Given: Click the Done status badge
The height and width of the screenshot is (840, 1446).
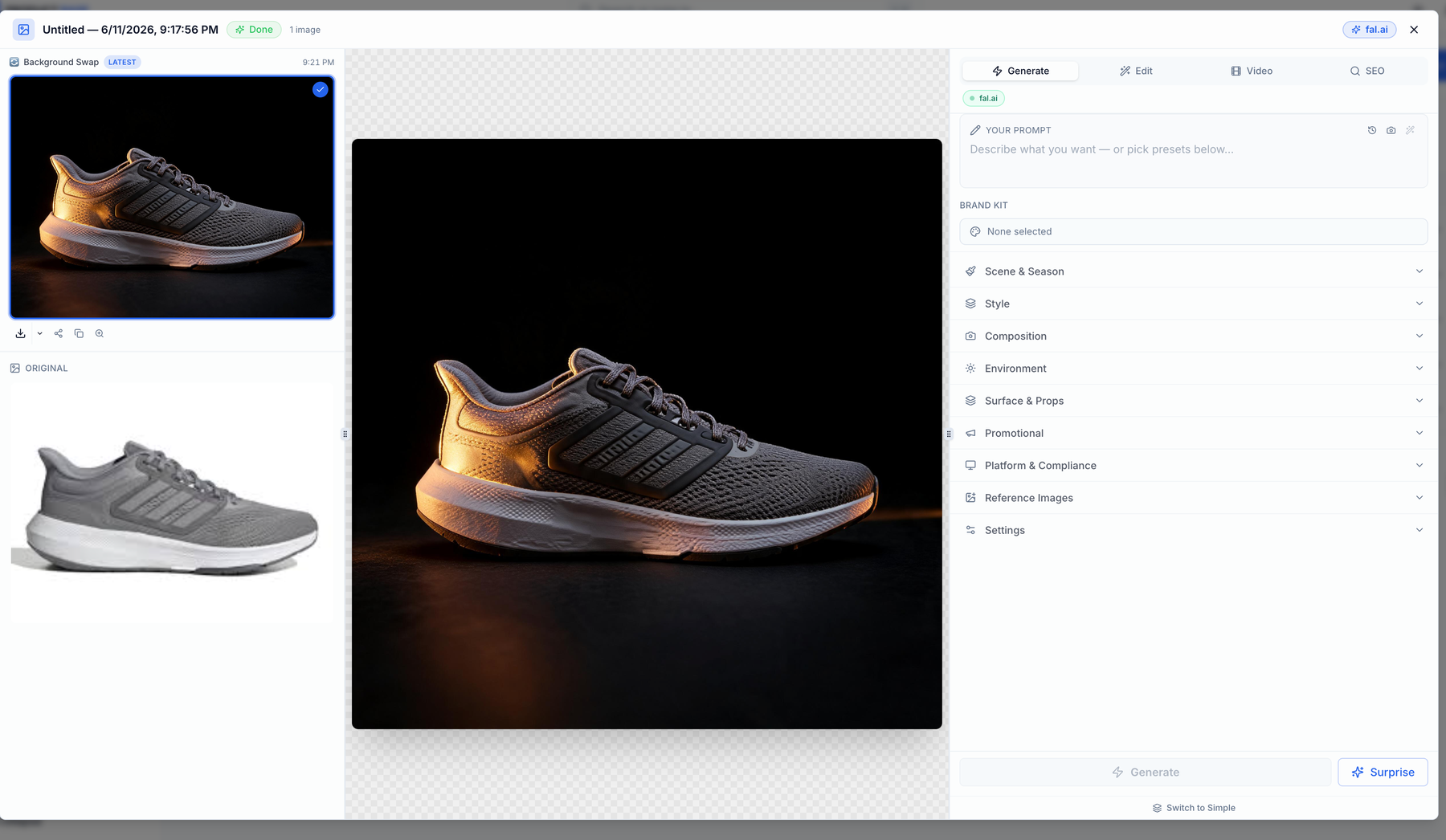Looking at the screenshot, I should click(254, 30).
